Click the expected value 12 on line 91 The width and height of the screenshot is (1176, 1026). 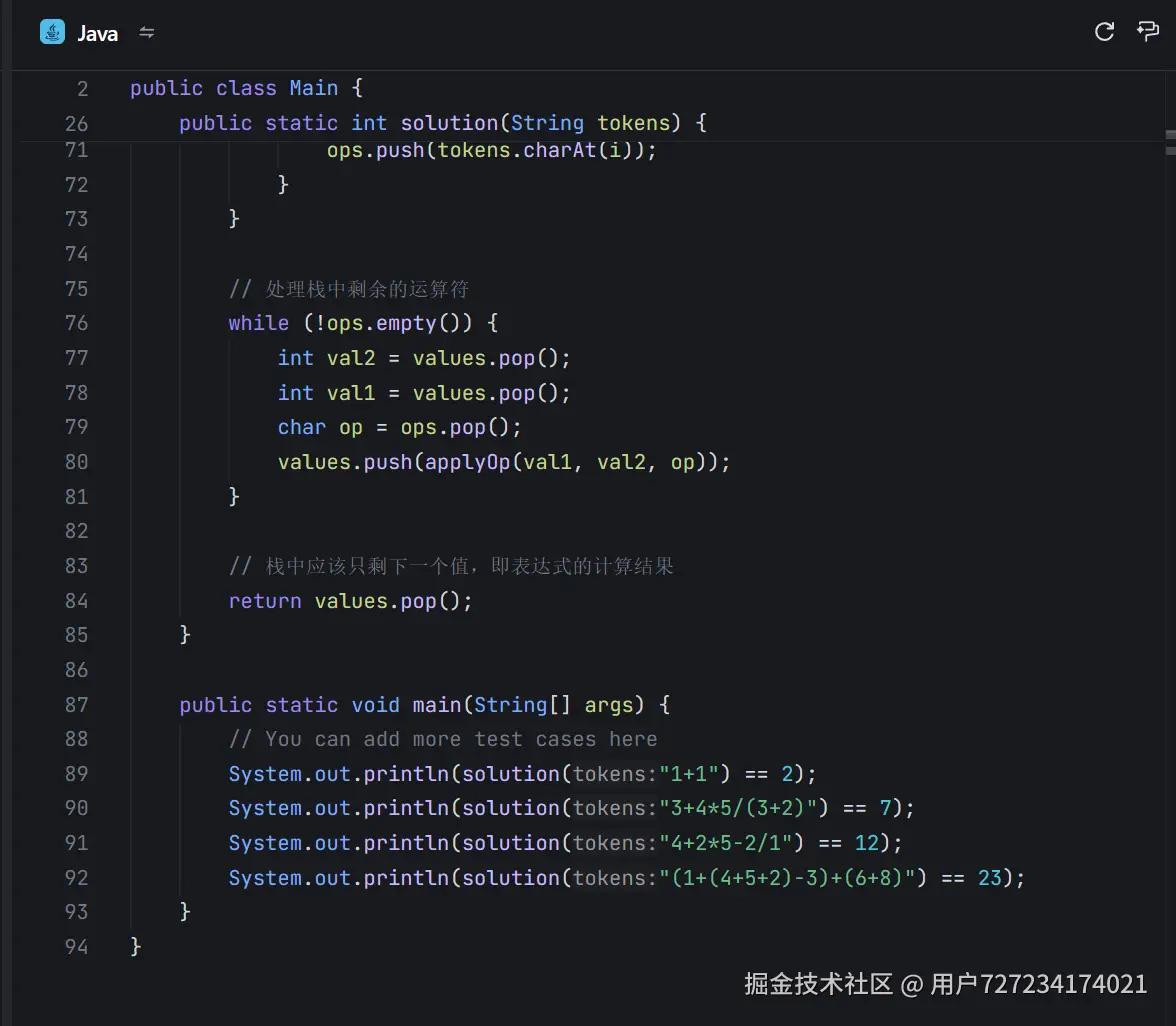tap(866, 843)
